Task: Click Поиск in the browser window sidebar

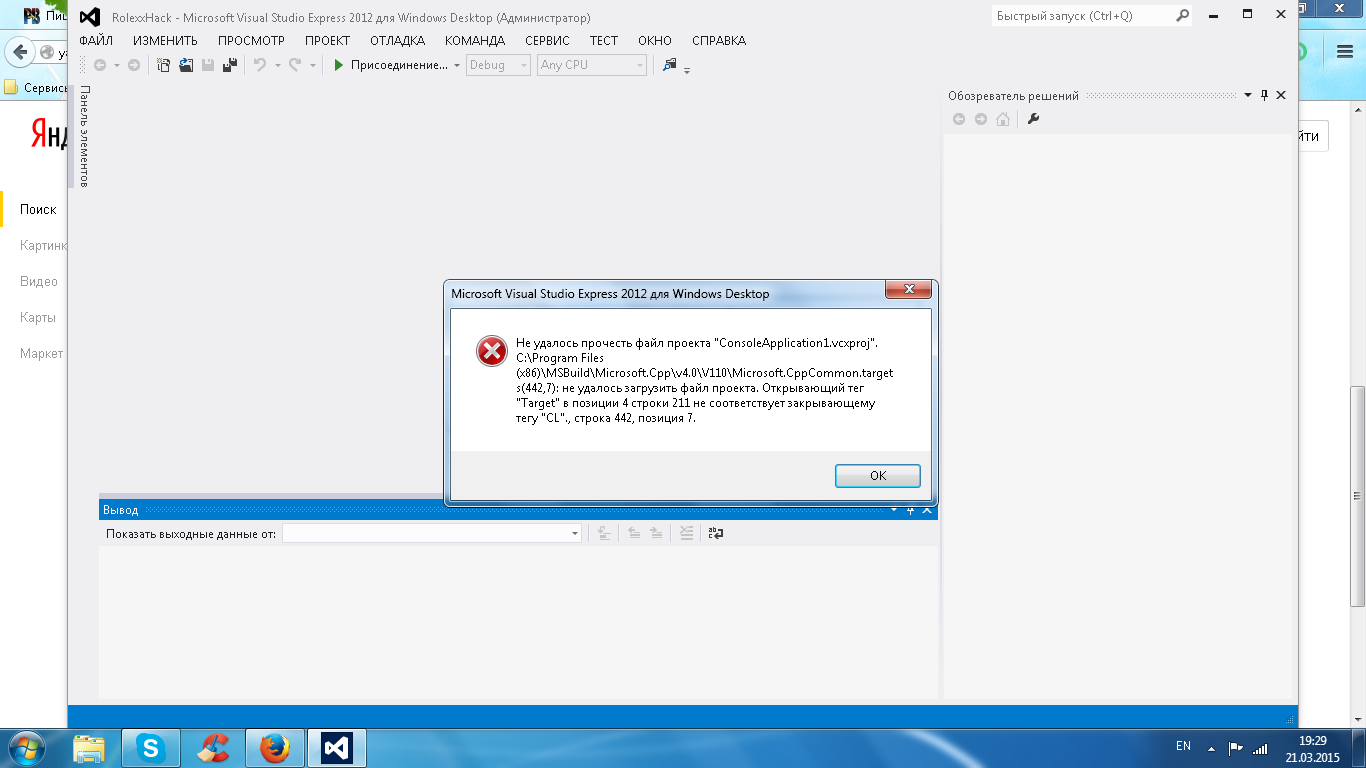Action: click(38, 209)
